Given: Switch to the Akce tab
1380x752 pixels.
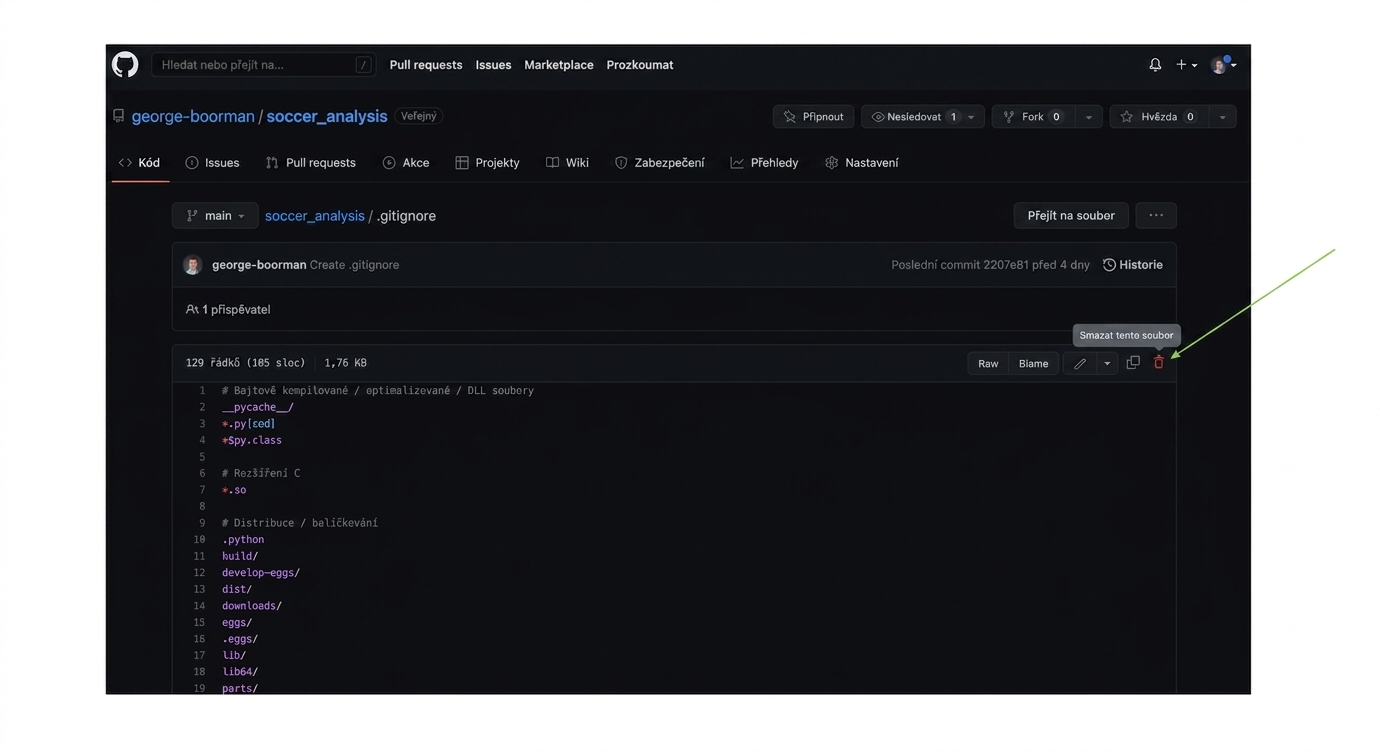Looking at the screenshot, I should [406, 163].
